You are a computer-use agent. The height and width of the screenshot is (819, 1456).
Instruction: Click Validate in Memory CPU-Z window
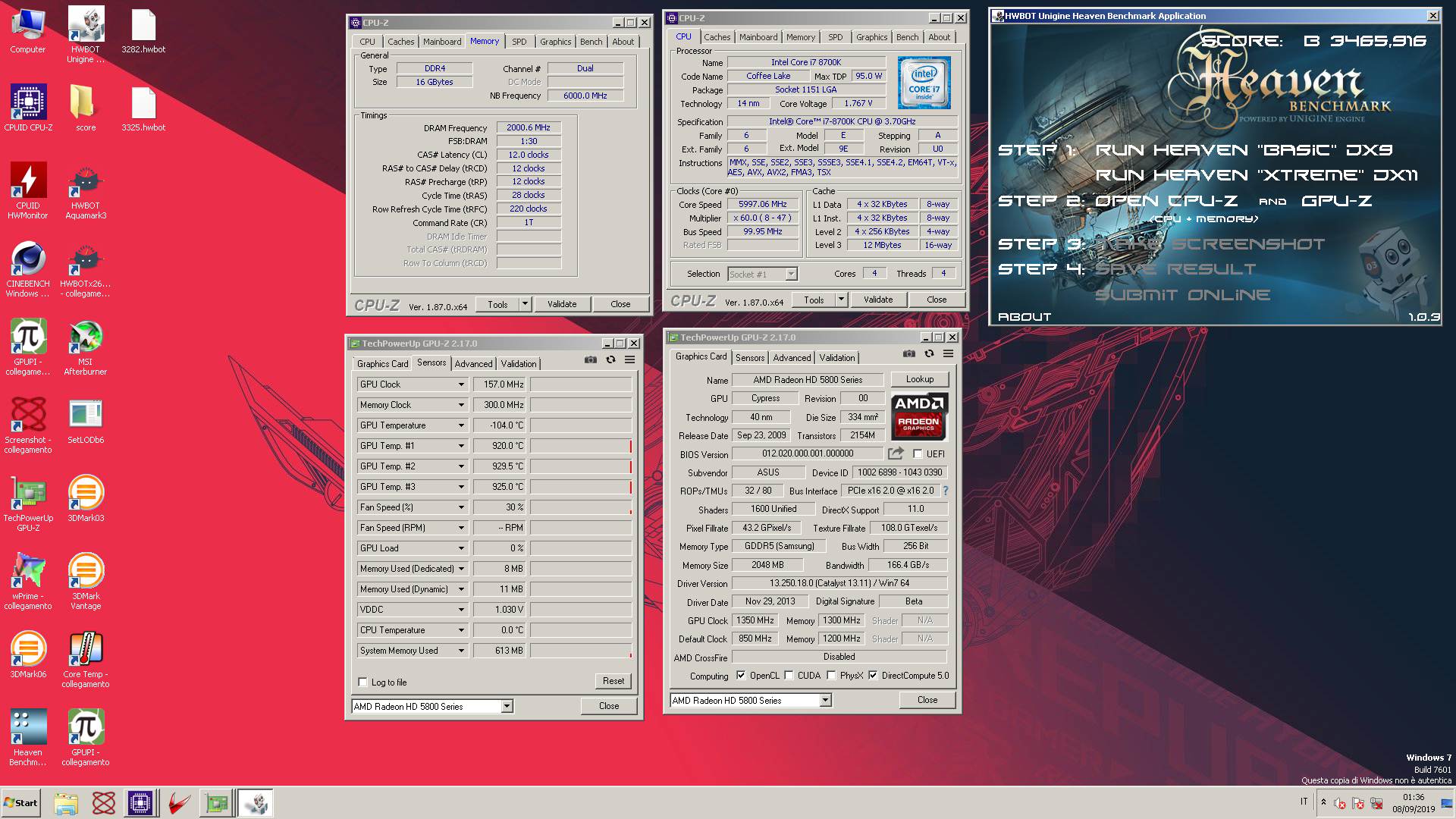[562, 304]
